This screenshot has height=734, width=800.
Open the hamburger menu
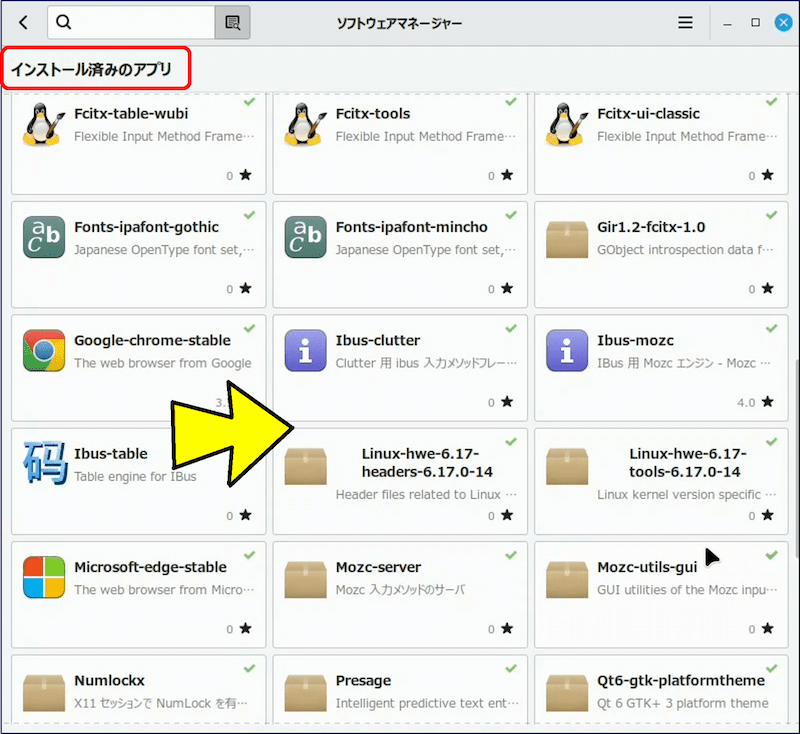pyautogui.click(x=686, y=21)
